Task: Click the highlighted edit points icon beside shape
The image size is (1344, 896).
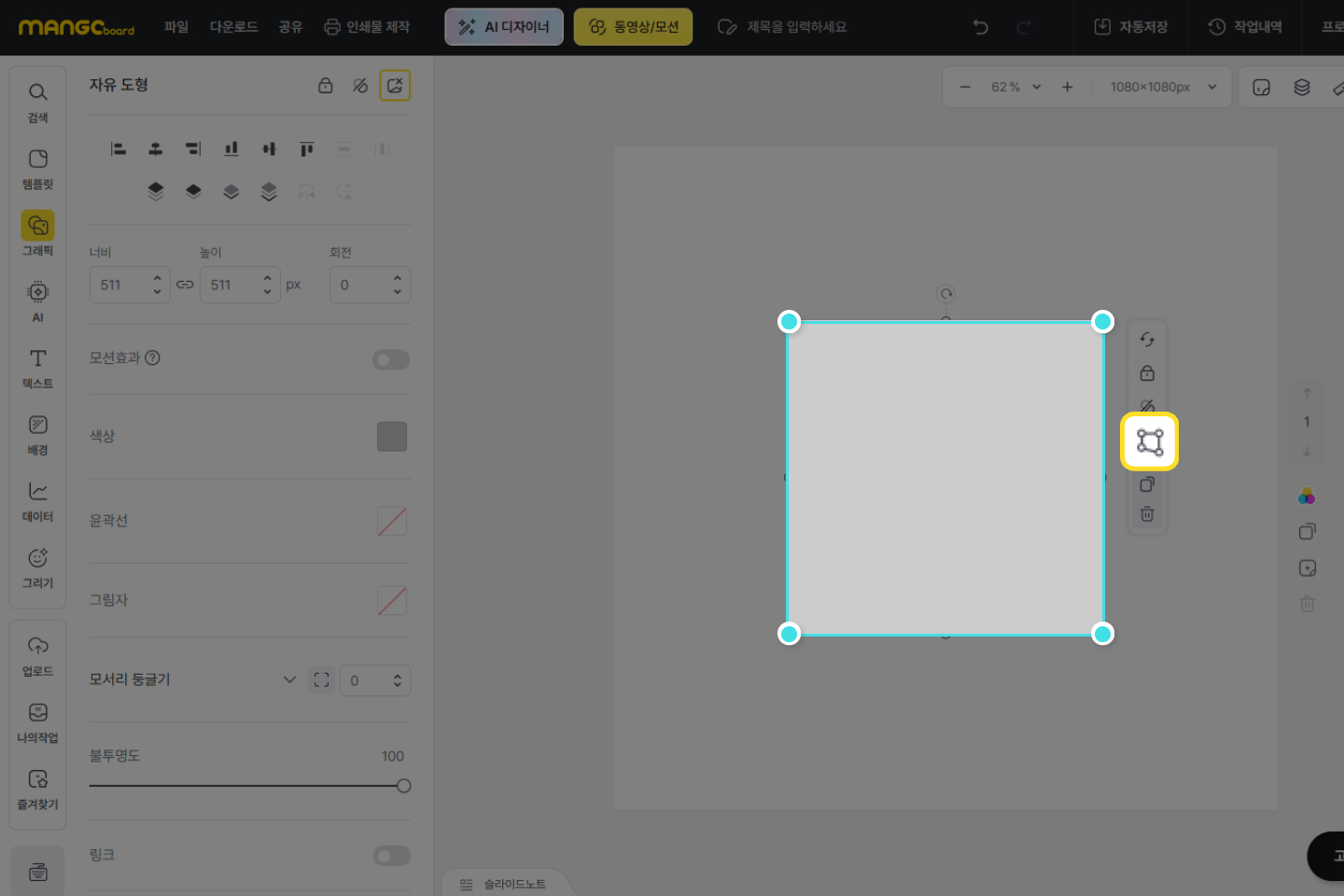Action: 1149,441
